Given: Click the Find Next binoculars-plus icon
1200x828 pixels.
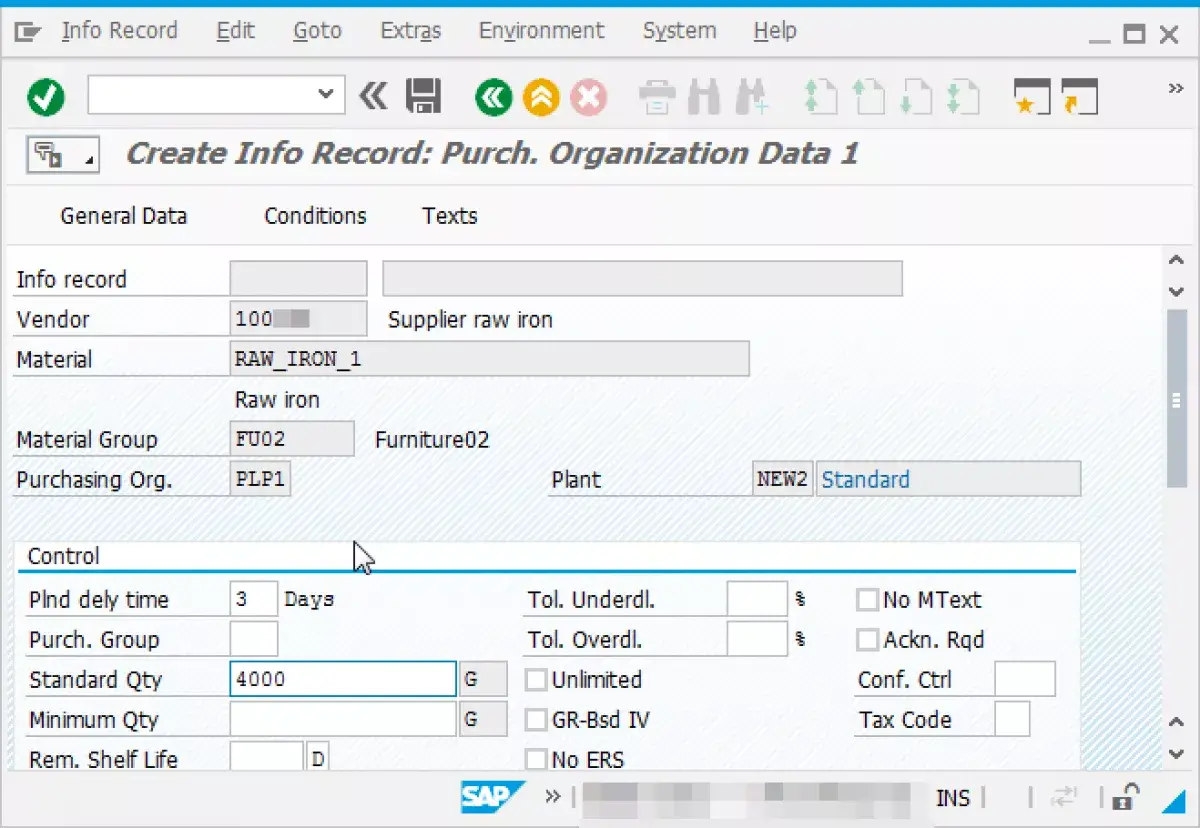Looking at the screenshot, I should pyautogui.click(x=750, y=96).
